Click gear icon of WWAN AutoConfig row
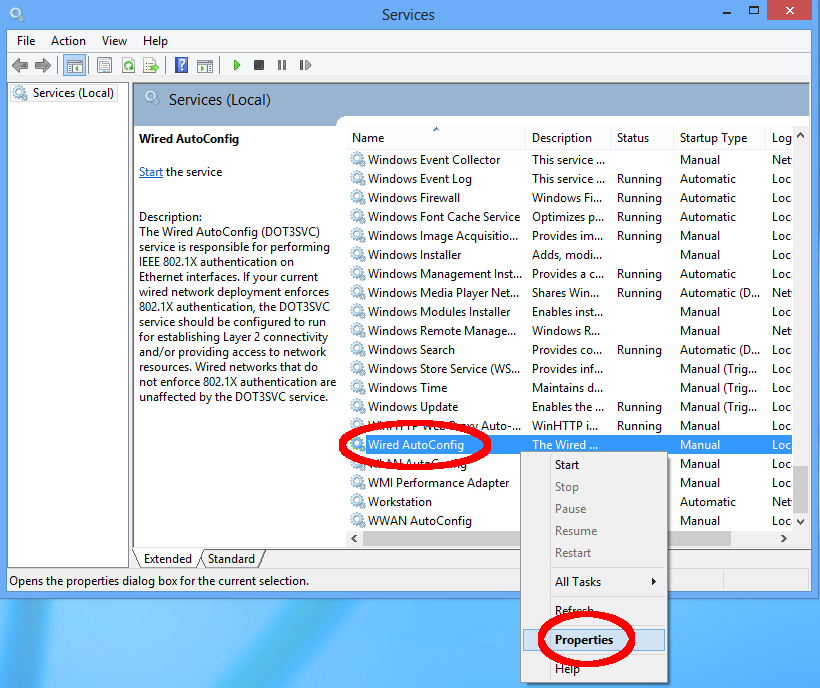This screenshot has height=688, width=820. 358,520
